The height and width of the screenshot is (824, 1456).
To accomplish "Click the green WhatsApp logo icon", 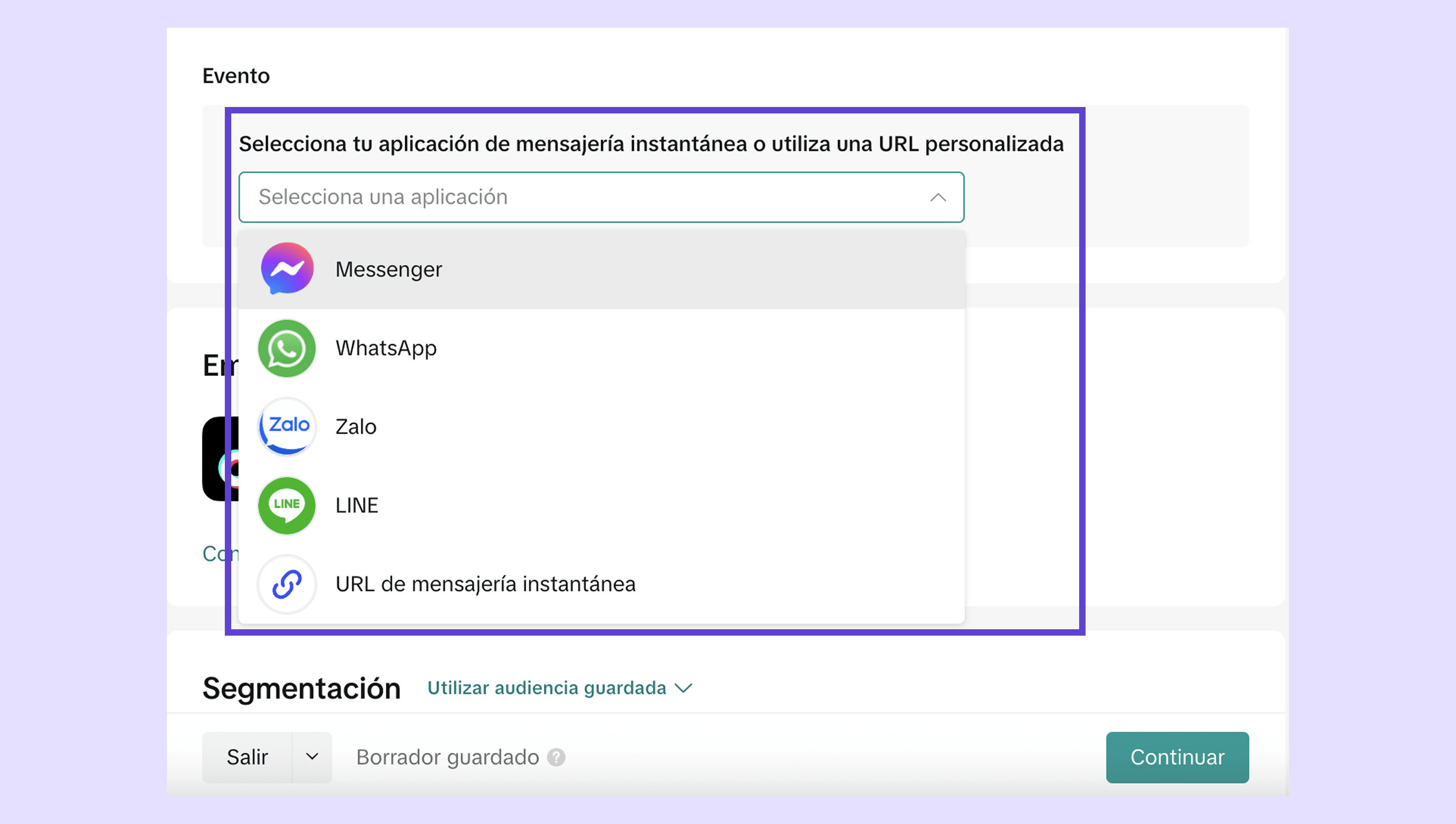I will (x=286, y=348).
